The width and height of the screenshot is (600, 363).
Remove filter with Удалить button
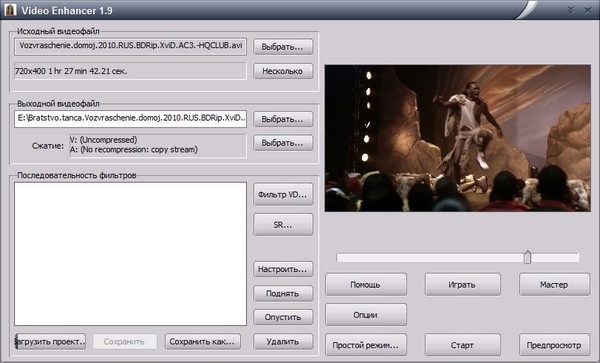pos(283,342)
